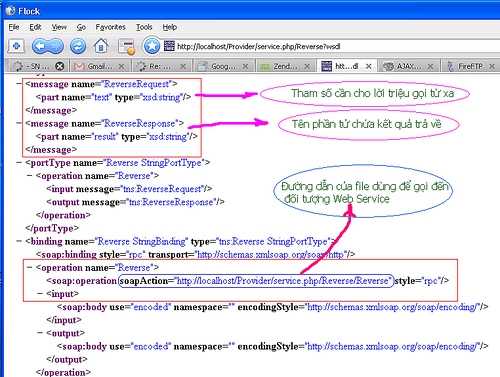Open the File menu

point(14,27)
